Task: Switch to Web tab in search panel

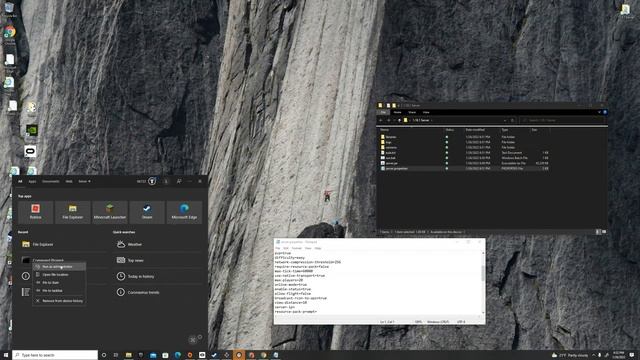Action: (69, 181)
